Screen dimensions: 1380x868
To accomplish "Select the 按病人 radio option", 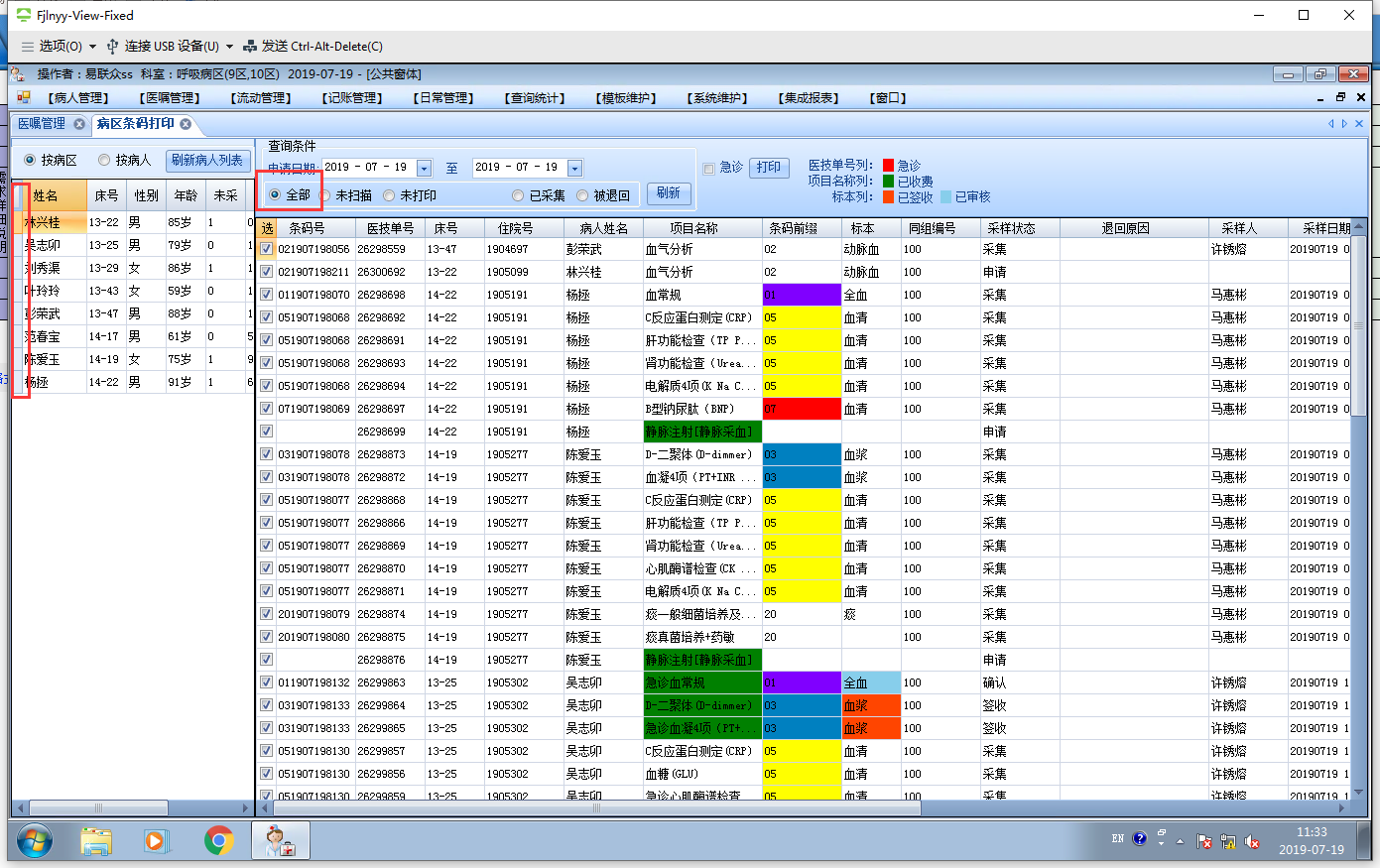I will (104, 160).
